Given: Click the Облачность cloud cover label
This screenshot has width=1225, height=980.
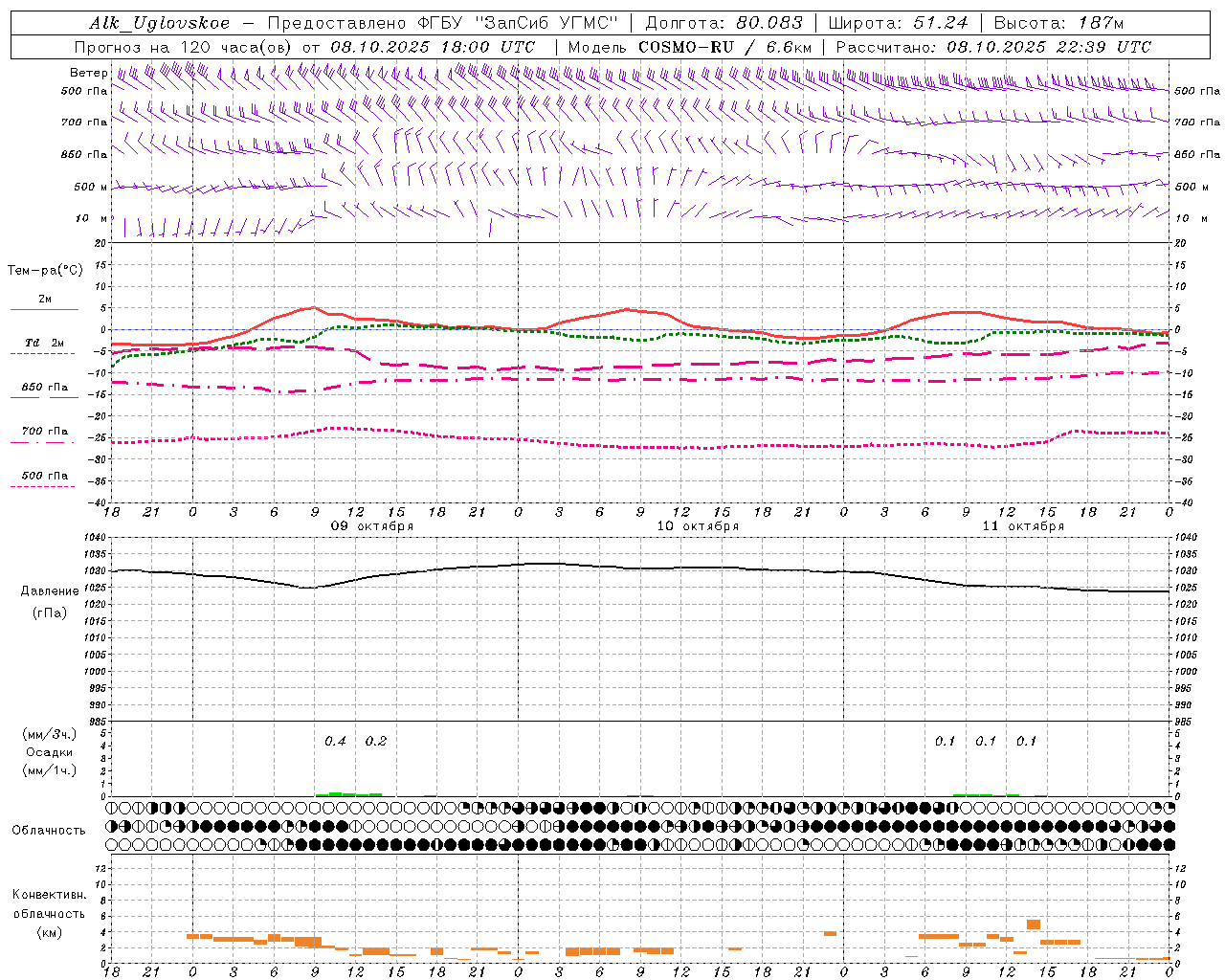Looking at the screenshot, I should (49, 830).
